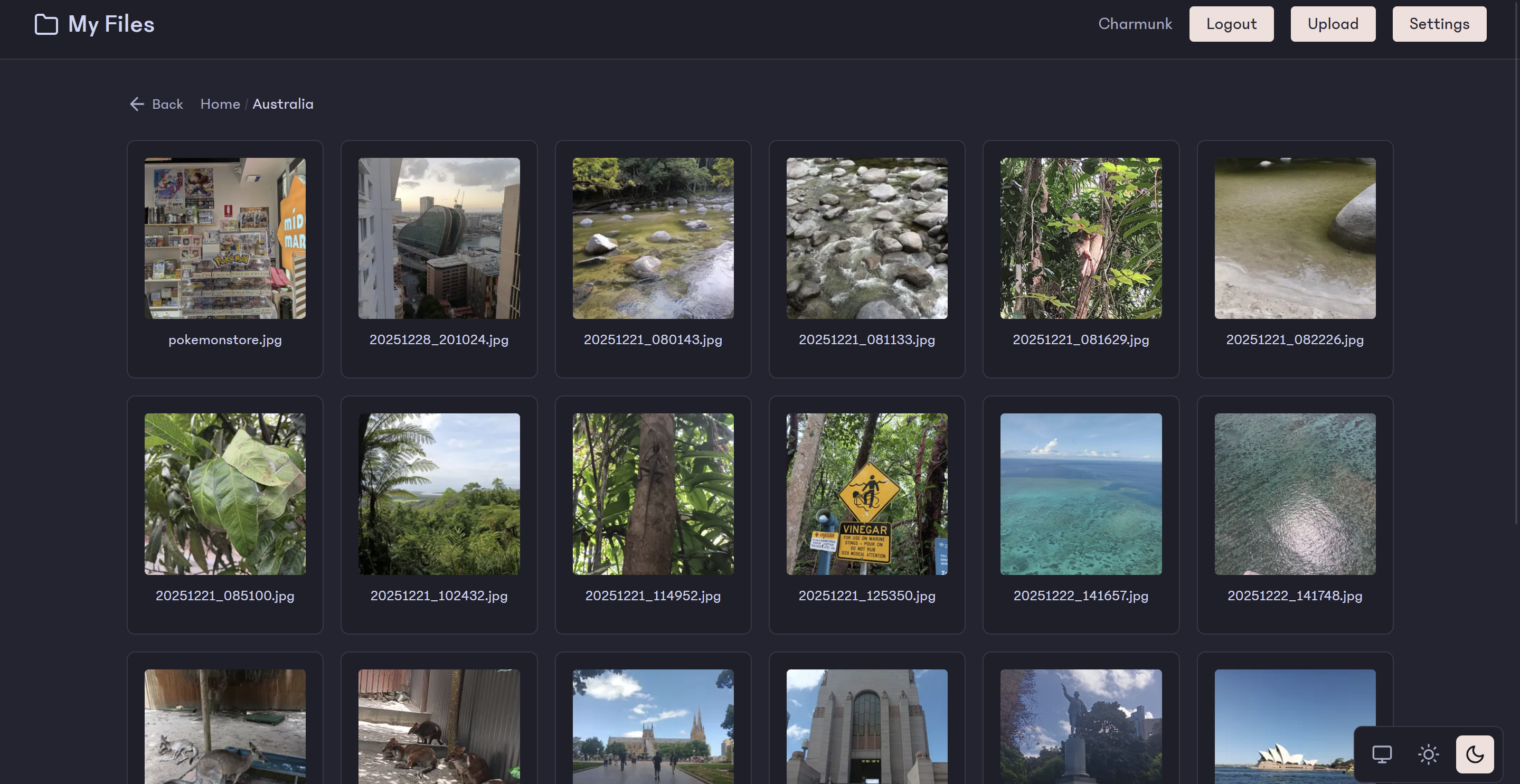Click the page vertical scrollbar
Image resolution: width=1520 pixels, height=784 pixels.
[1516, 266]
